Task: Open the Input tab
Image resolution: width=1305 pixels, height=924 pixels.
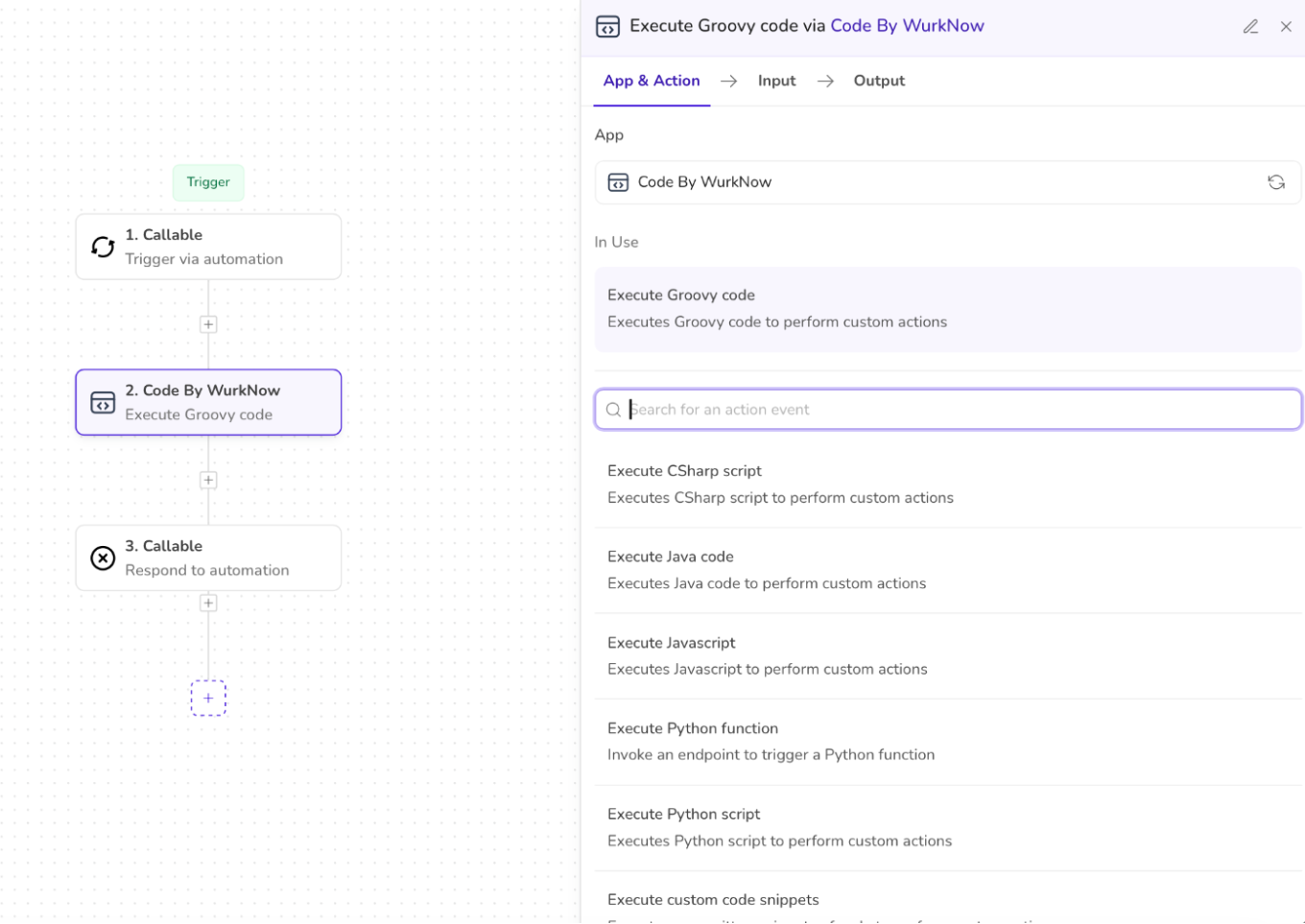Action: 776,81
